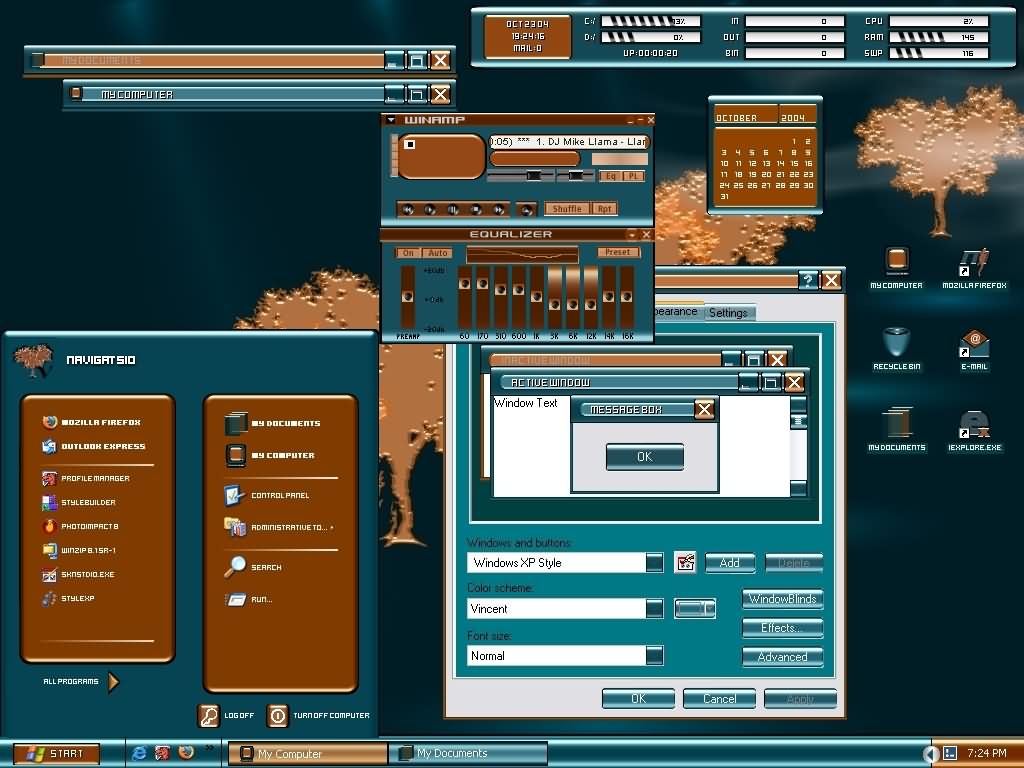Click Winamp pause button
This screenshot has height=768, width=1024.
[x=453, y=209]
